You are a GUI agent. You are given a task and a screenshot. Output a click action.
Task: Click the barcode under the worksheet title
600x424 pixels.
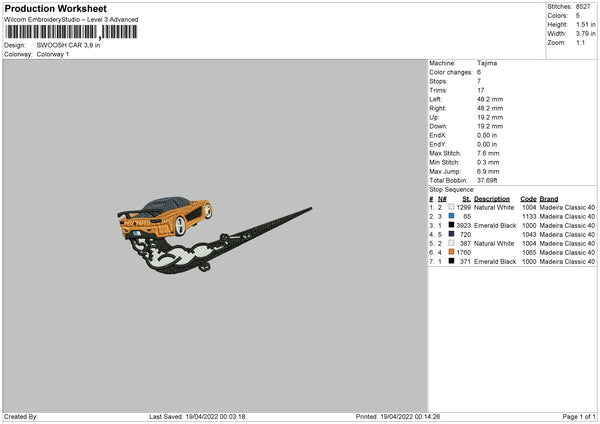point(71,32)
